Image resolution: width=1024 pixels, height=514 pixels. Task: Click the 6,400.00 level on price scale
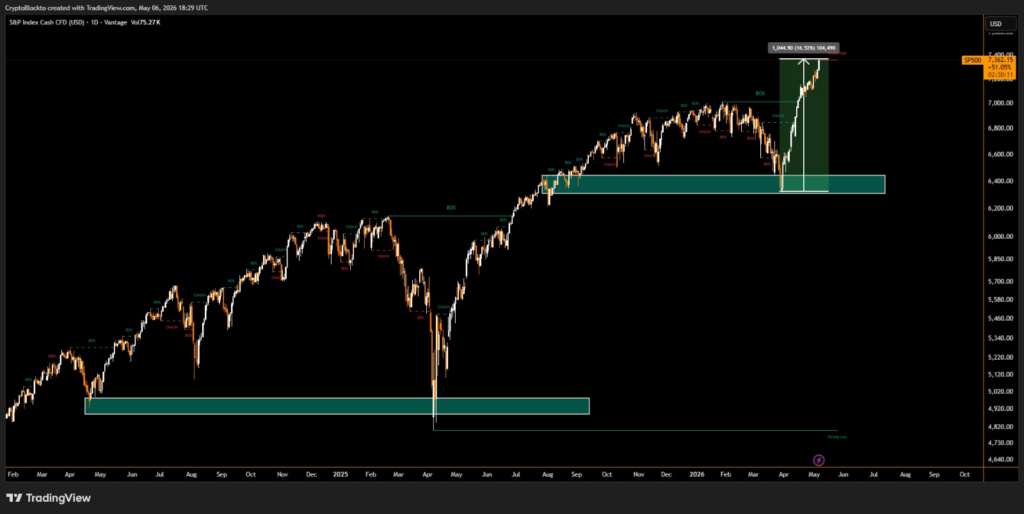click(x=1001, y=181)
